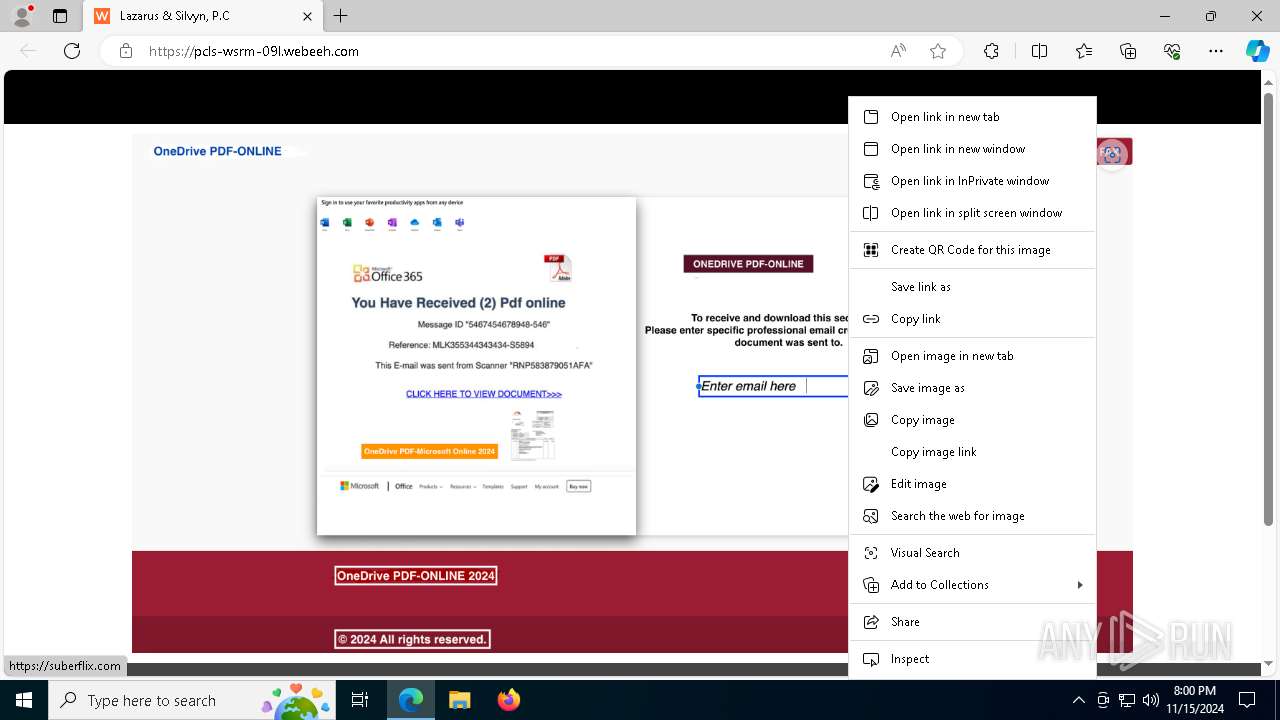The height and width of the screenshot is (720, 1280).
Task: Select Edit image menu entry
Action: [972, 484]
